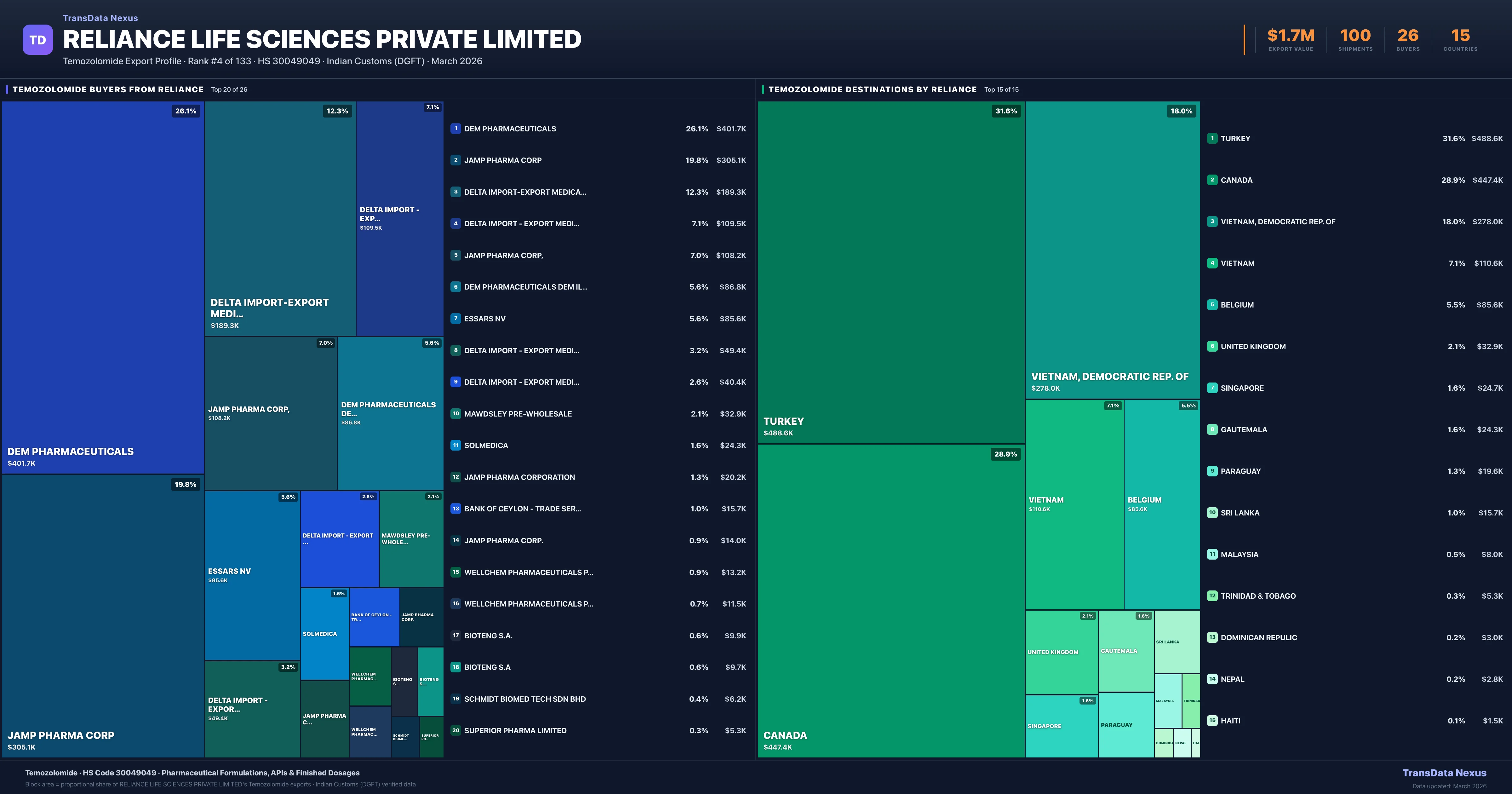Click the Temozolomide Buyers From Reliance header
Image resolution: width=1512 pixels, height=794 pixels.
click(x=108, y=89)
